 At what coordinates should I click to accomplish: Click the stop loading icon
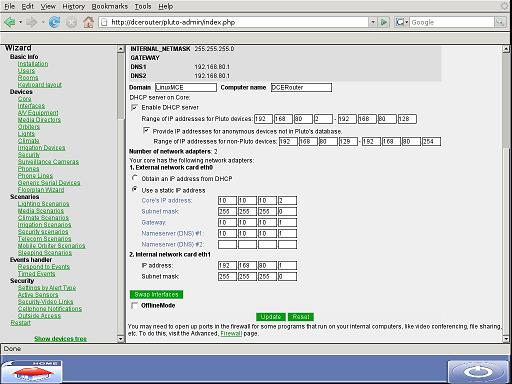click(x=71, y=22)
